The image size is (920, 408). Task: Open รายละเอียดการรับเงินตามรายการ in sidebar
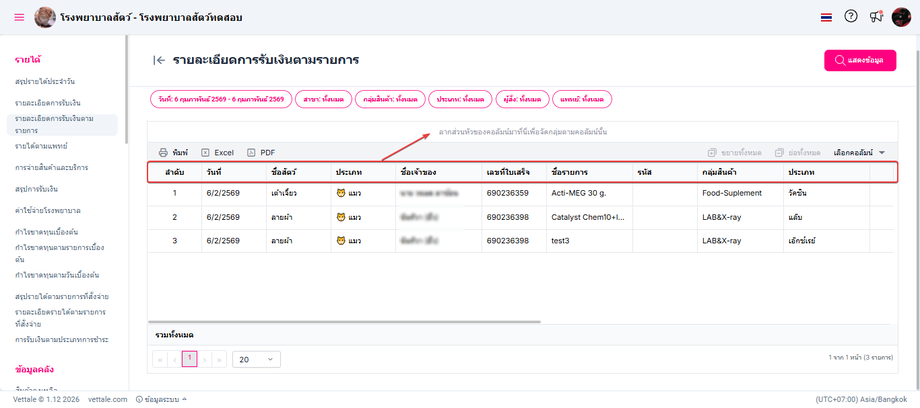(x=63, y=125)
